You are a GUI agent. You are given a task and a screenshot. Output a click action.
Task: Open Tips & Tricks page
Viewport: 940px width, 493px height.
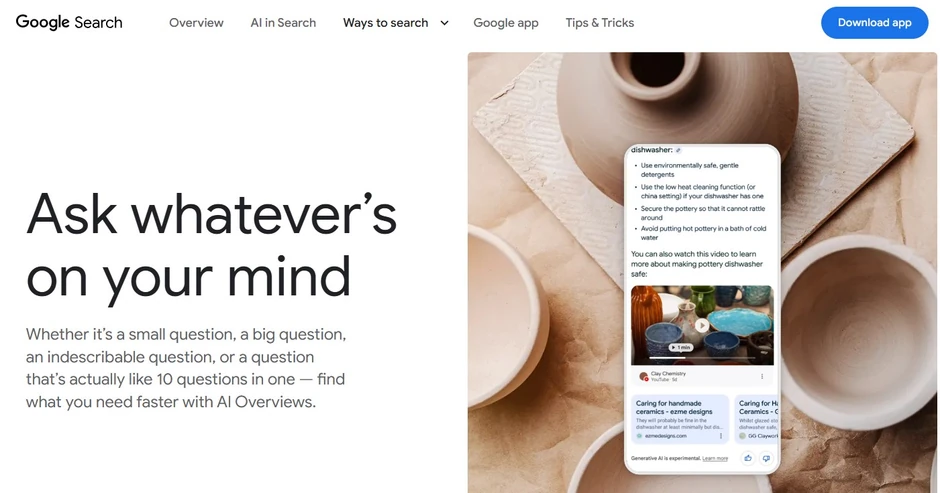(599, 23)
